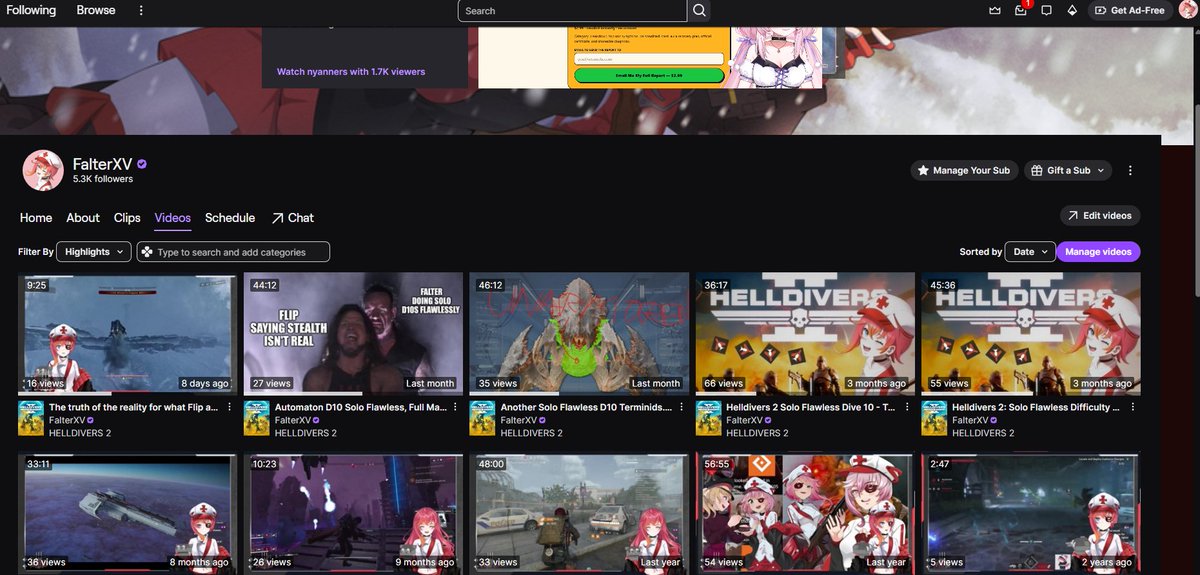Click Manage Your Sub button
The image size is (1200, 575).
pyautogui.click(x=963, y=170)
